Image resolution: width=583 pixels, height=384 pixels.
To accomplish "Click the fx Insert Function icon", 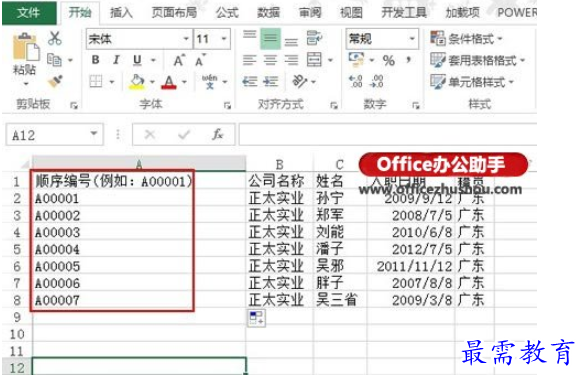I will pos(218,134).
